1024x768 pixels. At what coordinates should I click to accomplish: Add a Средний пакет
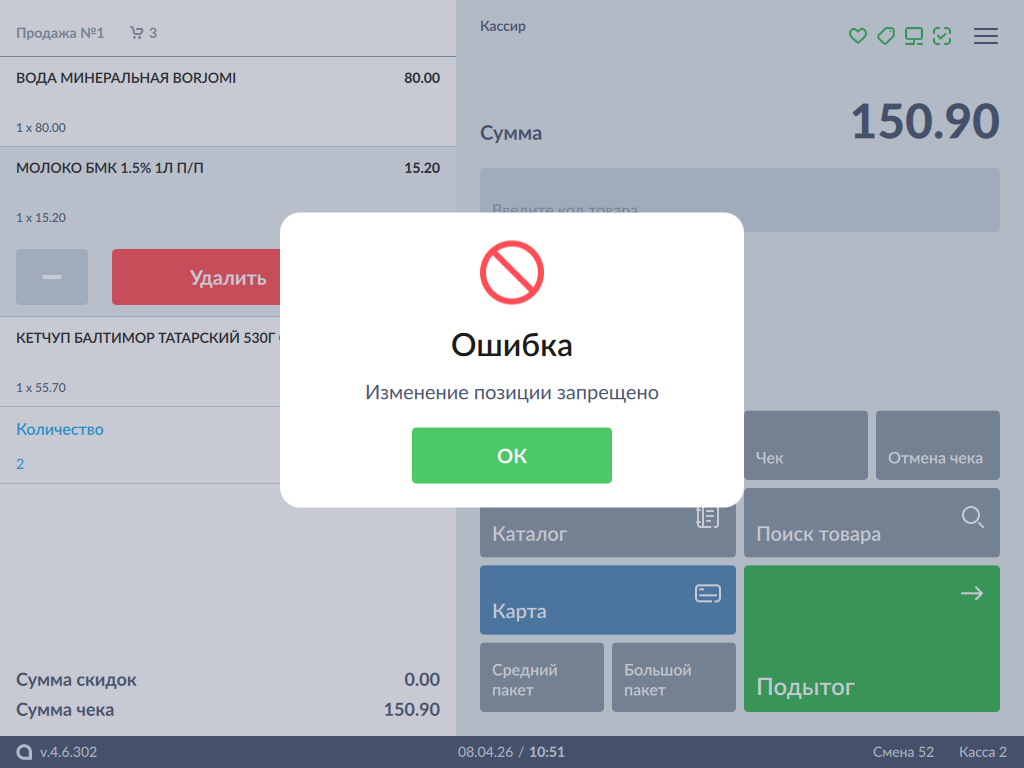(542, 677)
